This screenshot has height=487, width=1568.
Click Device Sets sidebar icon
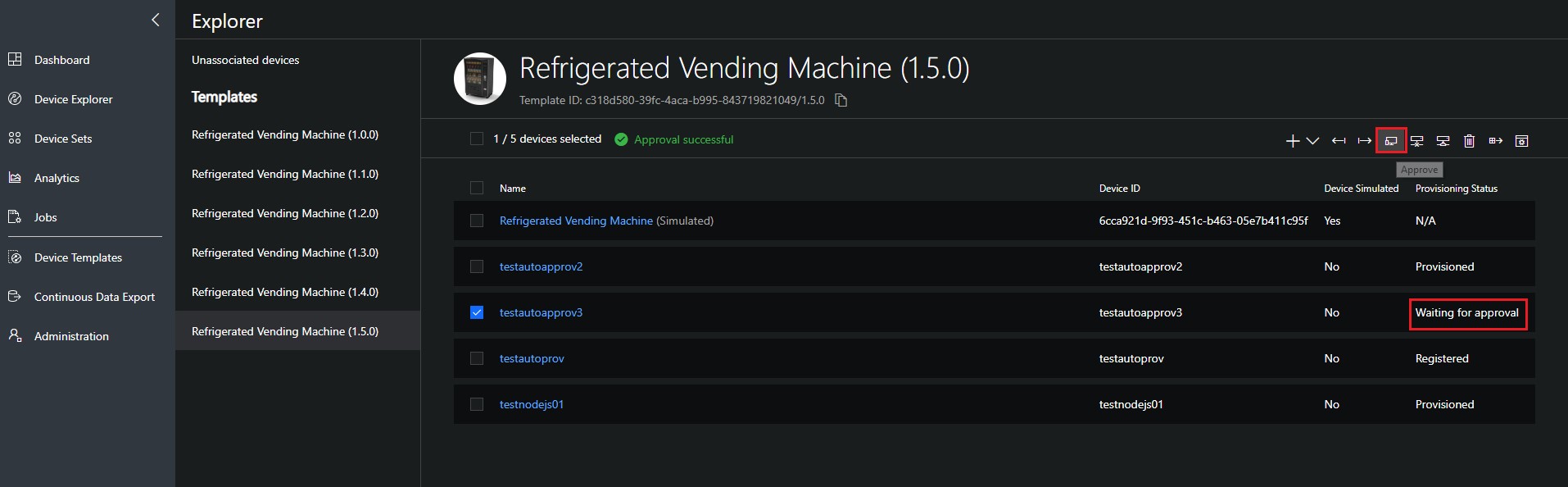pyautogui.click(x=15, y=138)
